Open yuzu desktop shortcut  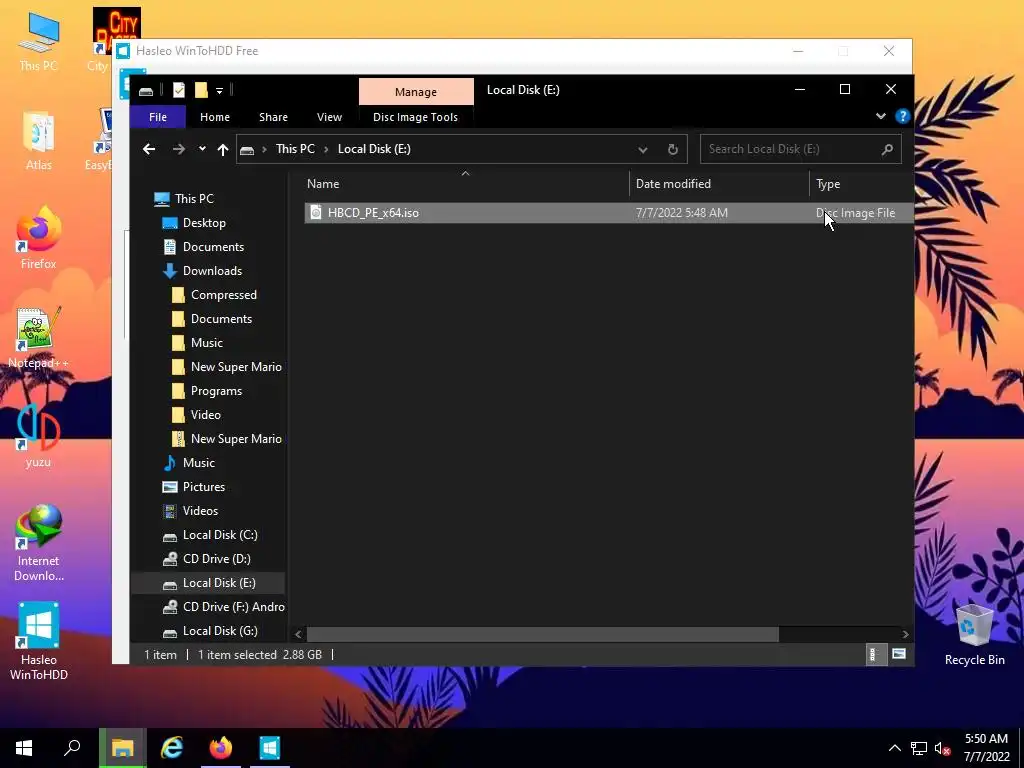38,436
